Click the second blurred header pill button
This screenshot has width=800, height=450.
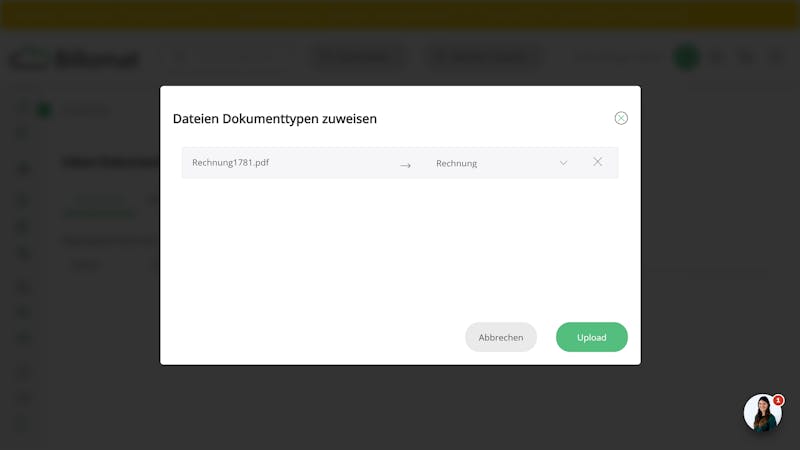point(482,57)
